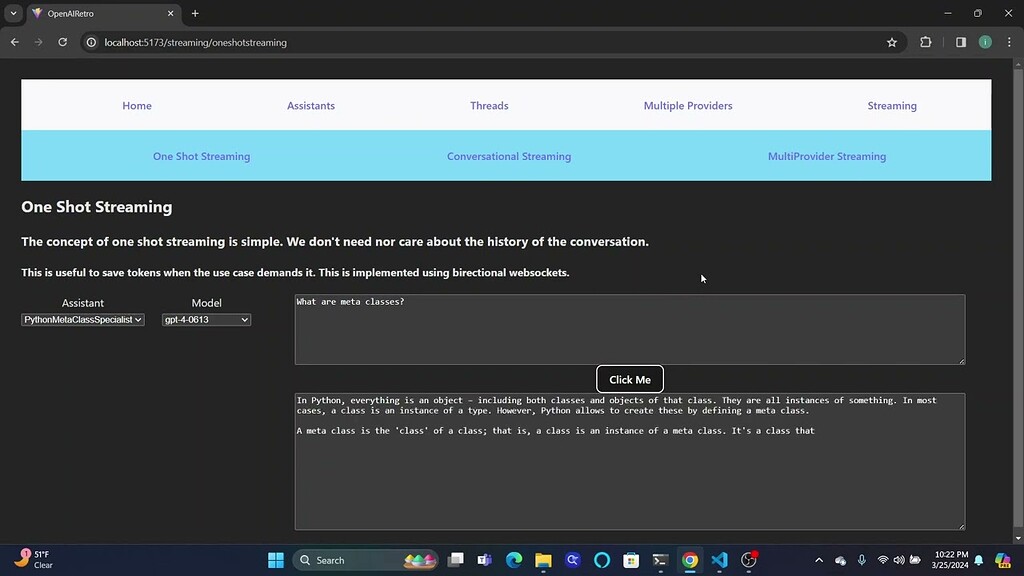The height and width of the screenshot is (576, 1024).
Task: Open Visual Studio Code from the taskbar
Action: (x=719, y=560)
